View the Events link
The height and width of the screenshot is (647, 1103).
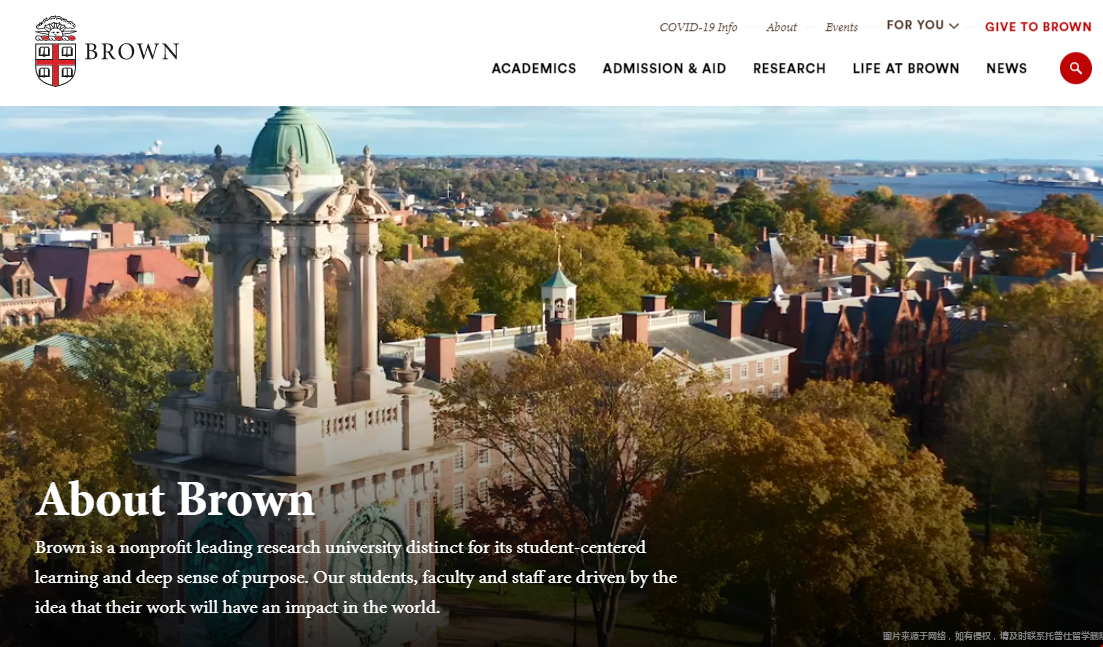pos(841,27)
